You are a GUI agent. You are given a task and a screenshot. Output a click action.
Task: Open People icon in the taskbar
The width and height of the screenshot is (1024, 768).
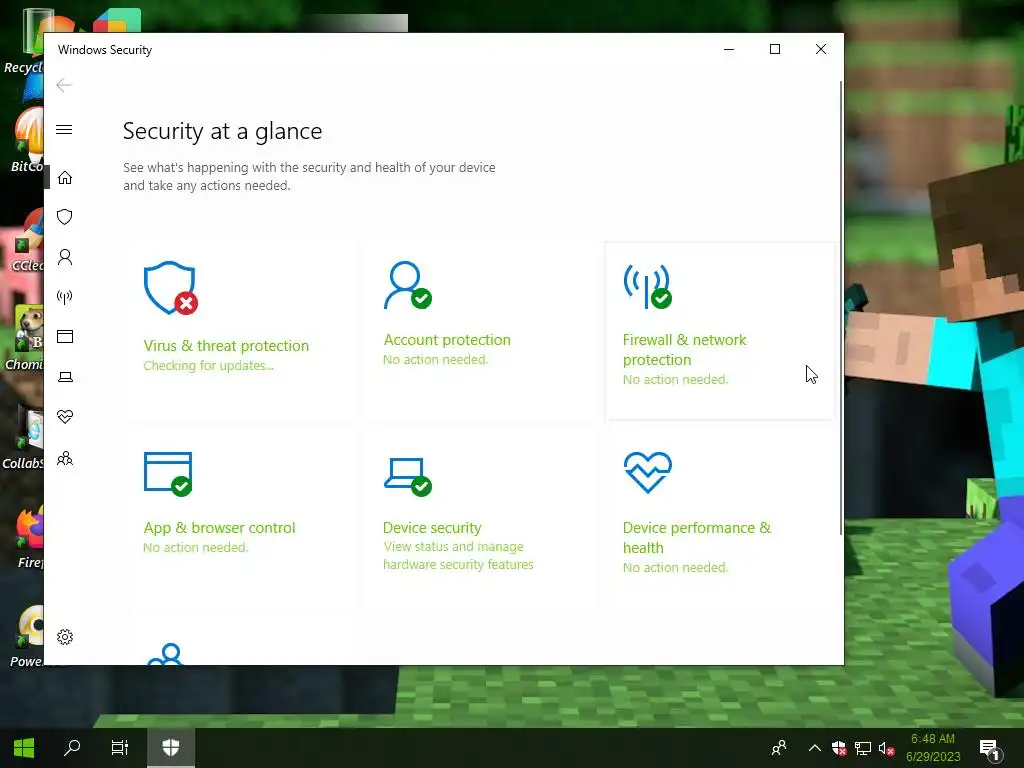(x=779, y=748)
